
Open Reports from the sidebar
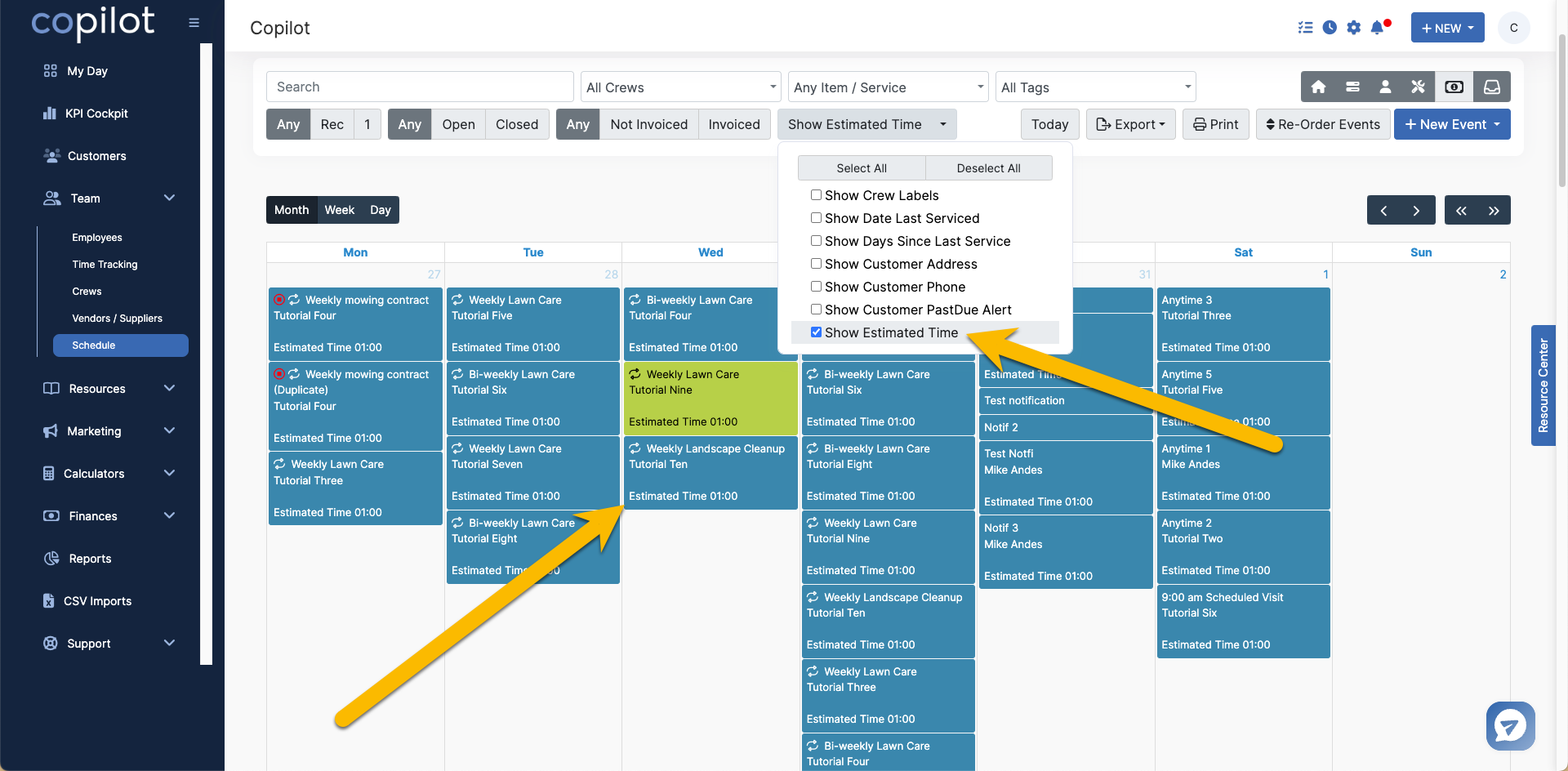click(77, 559)
